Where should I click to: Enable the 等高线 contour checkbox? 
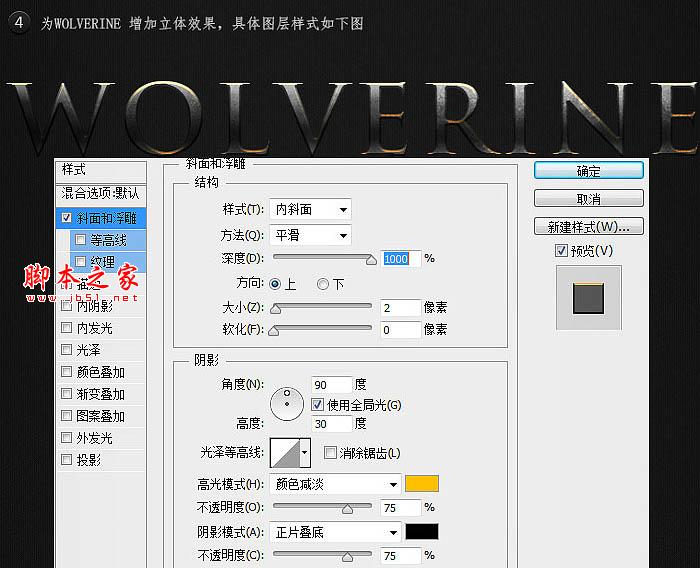click(80, 240)
